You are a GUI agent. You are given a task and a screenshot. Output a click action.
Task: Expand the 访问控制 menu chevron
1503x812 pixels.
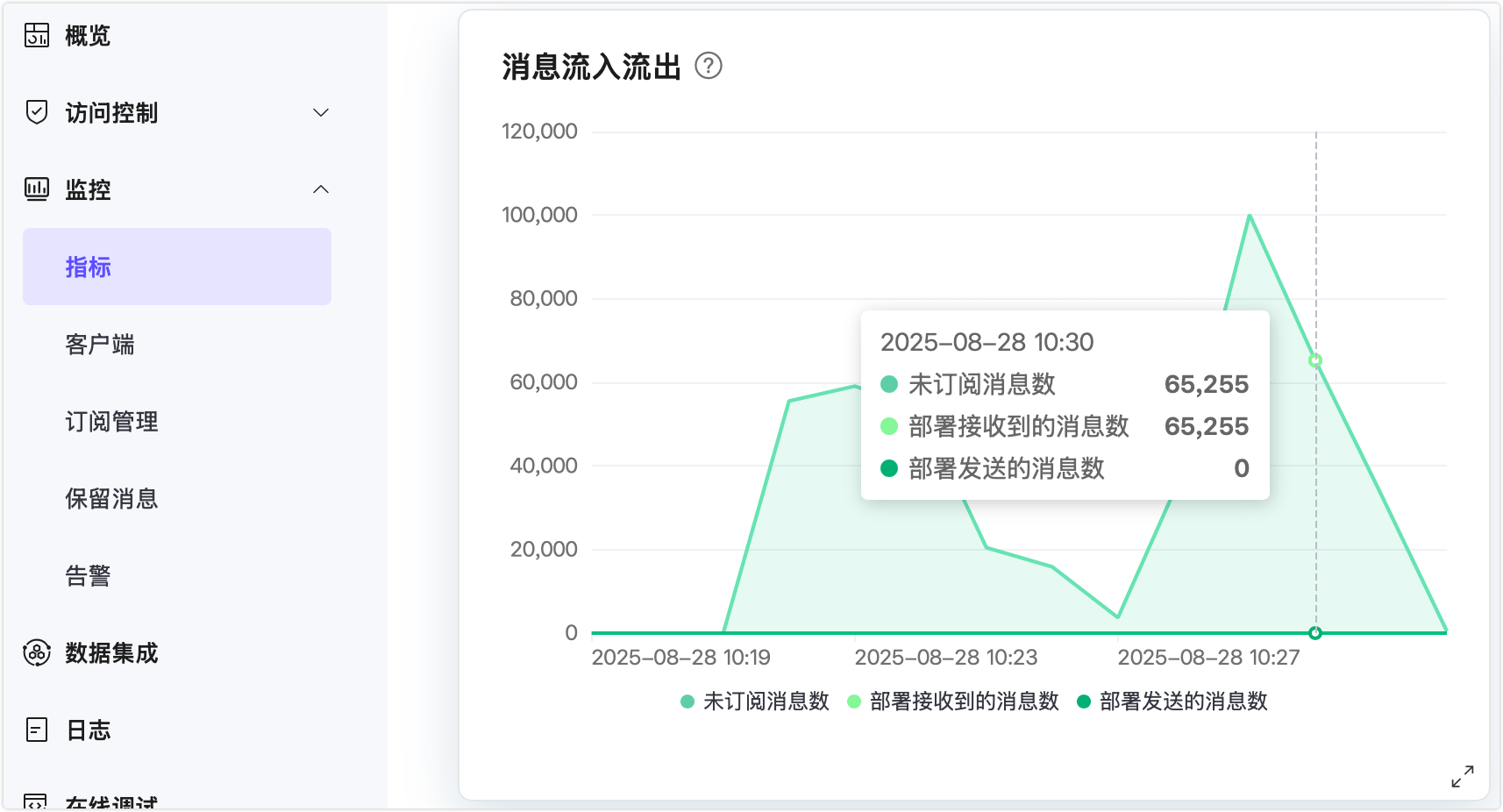click(321, 112)
